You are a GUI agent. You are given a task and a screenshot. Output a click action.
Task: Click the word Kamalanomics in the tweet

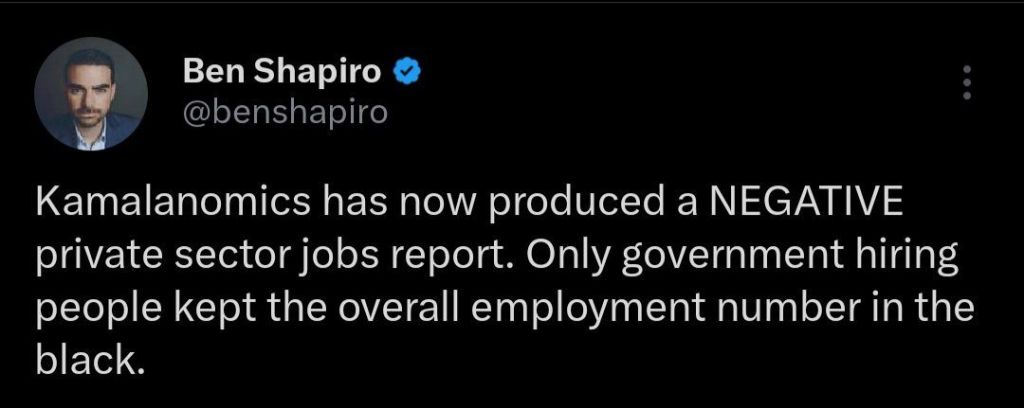164,206
